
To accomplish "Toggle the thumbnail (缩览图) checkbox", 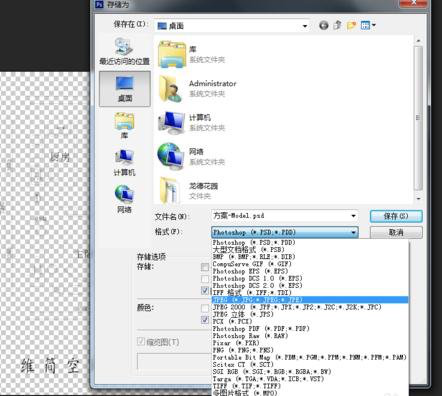I will (141, 342).
